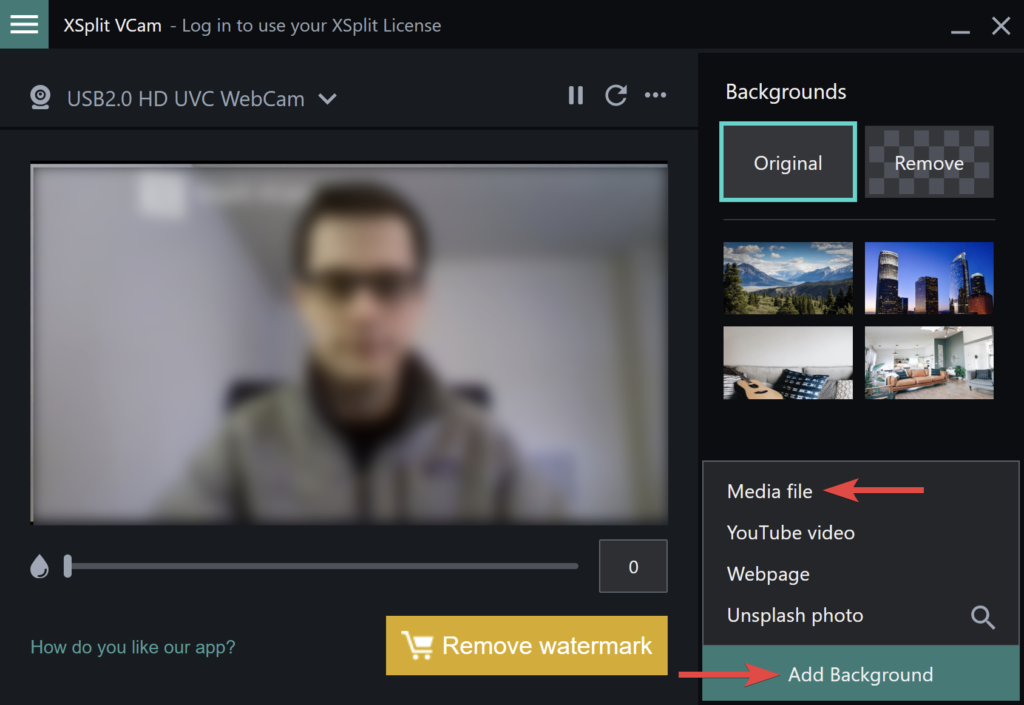Adjust the blur strength slider handle
This screenshot has height=705, width=1024.
67,566
